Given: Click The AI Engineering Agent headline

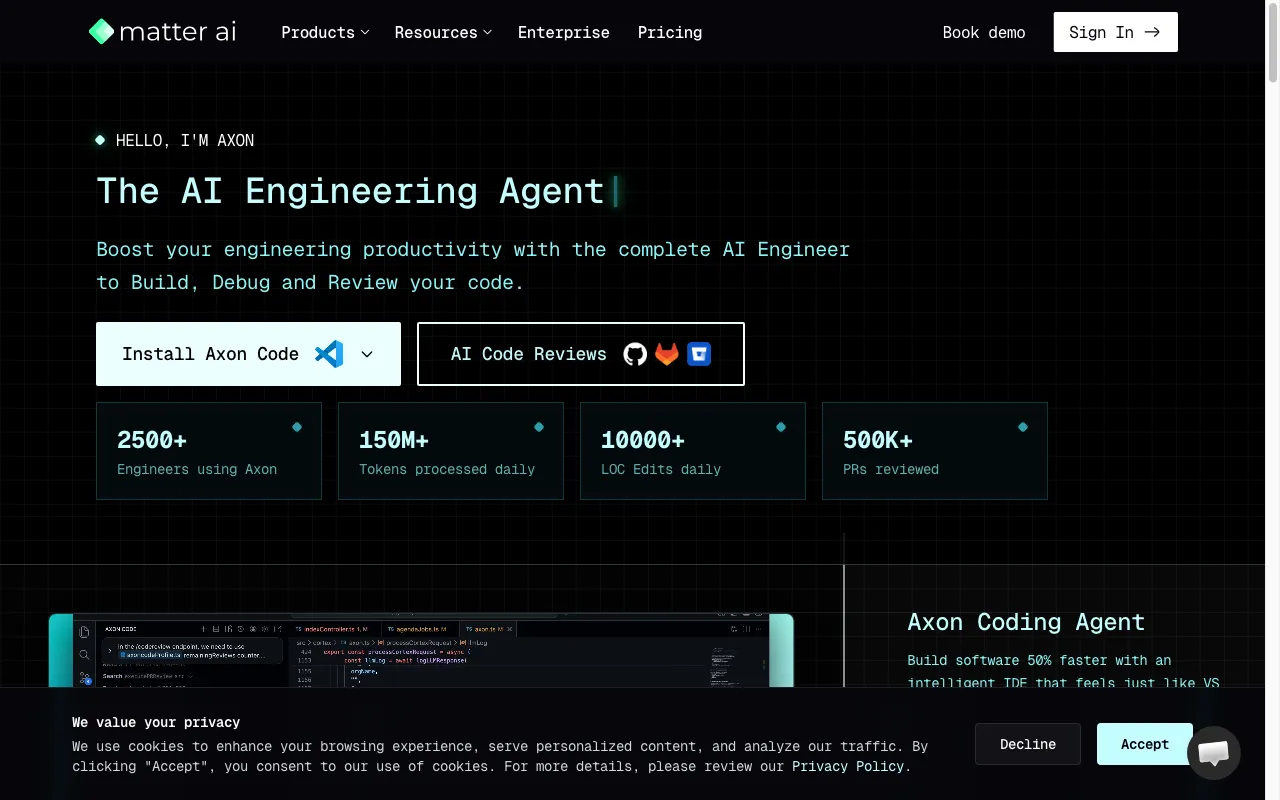Looking at the screenshot, I should [351, 191].
